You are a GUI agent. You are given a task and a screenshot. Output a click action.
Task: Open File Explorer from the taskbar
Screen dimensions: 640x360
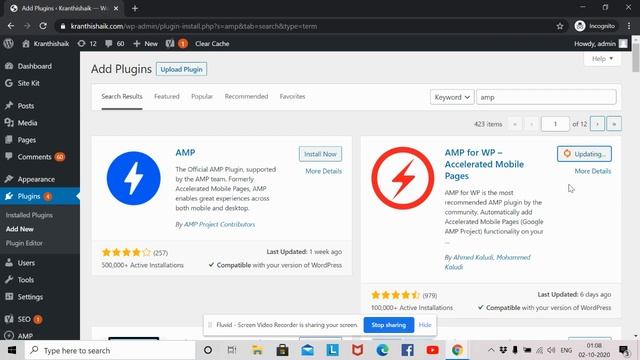tap(257, 350)
